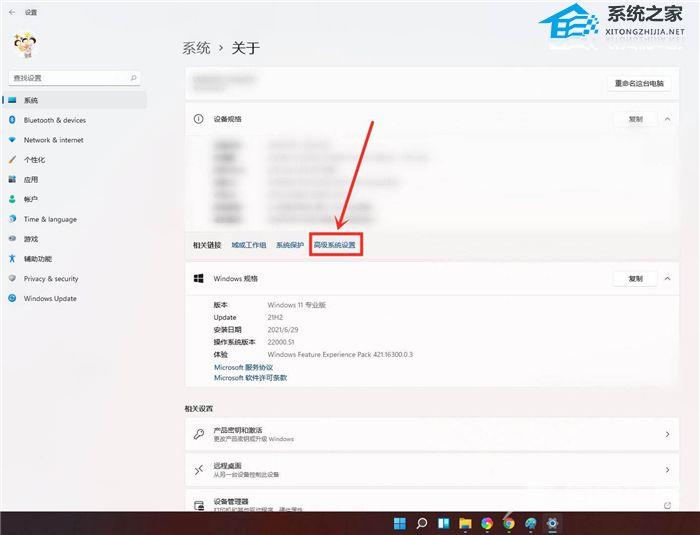Copy device specifications with 复制 button
This screenshot has width=700, height=535.
pyautogui.click(x=635, y=119)
